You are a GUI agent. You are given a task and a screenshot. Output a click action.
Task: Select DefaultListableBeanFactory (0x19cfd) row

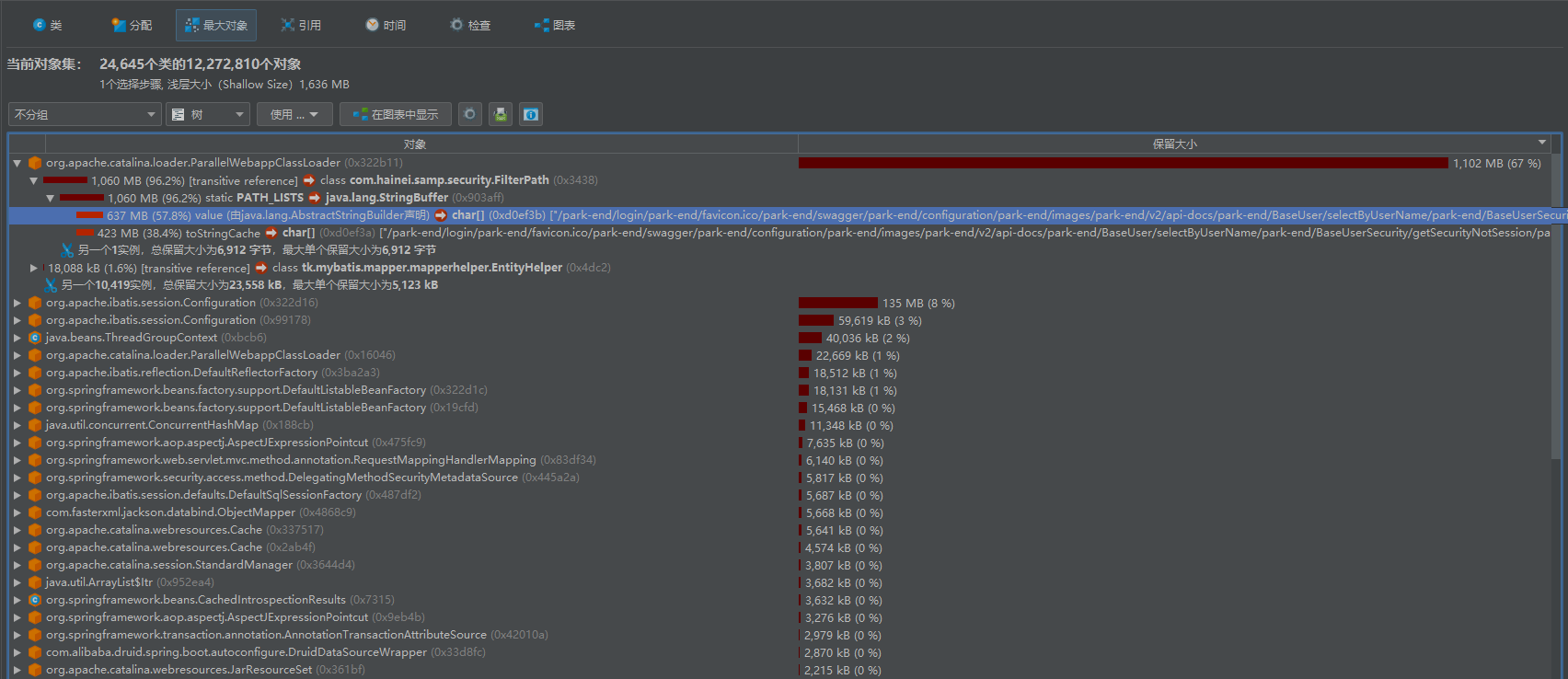coord(779,408)
